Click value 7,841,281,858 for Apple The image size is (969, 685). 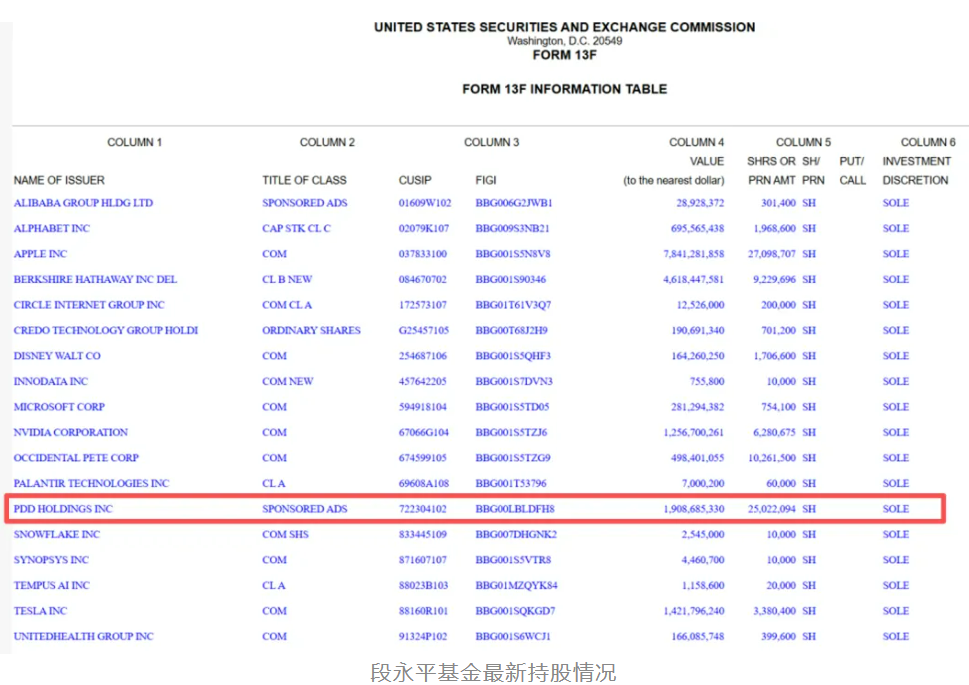(693, 253)
